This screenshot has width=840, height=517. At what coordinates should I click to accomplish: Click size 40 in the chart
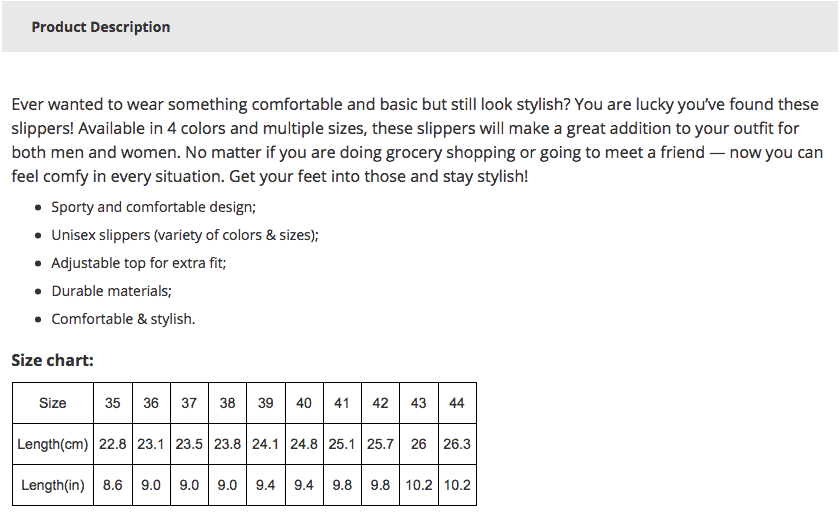click(304, 403)
